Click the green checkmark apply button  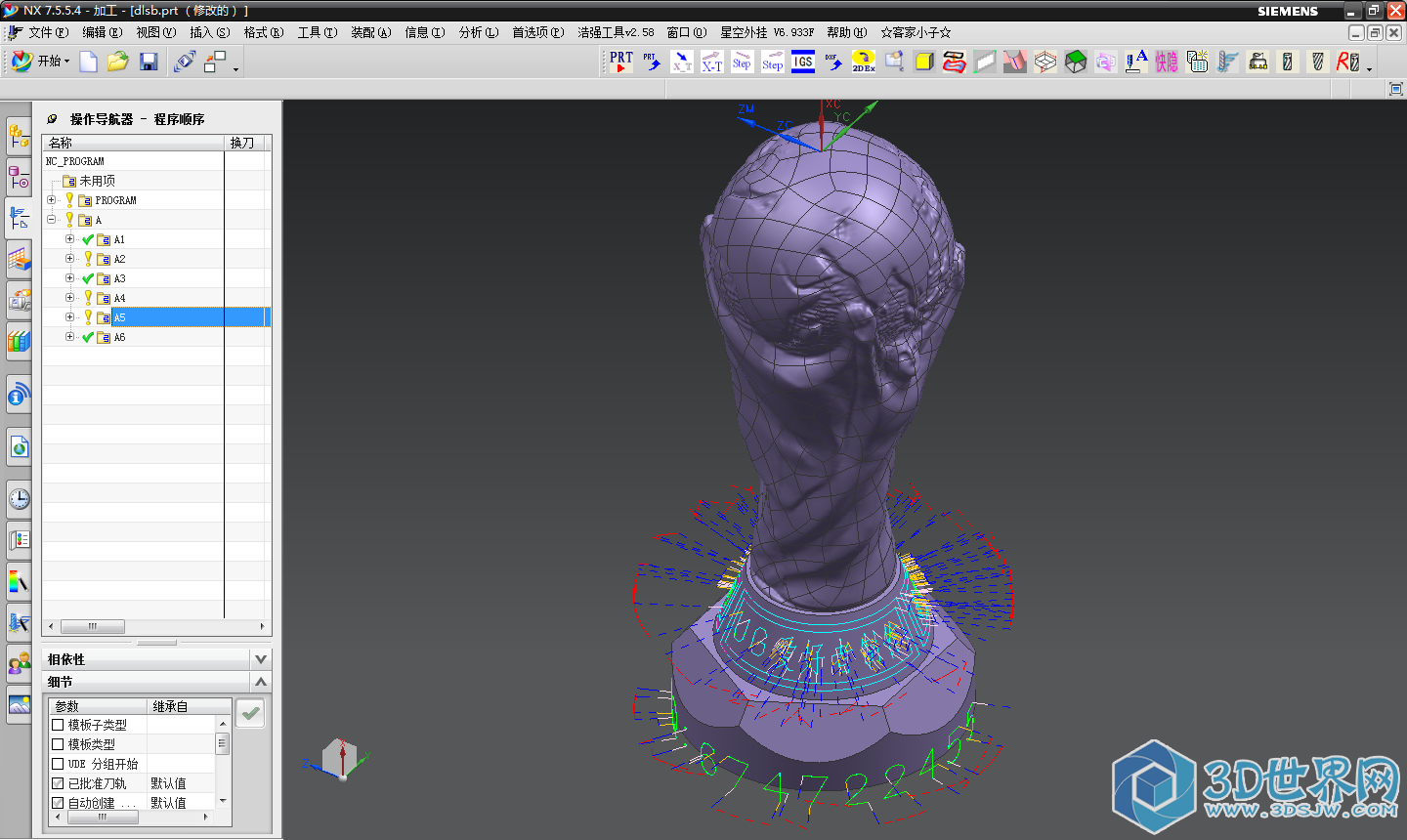250,713
